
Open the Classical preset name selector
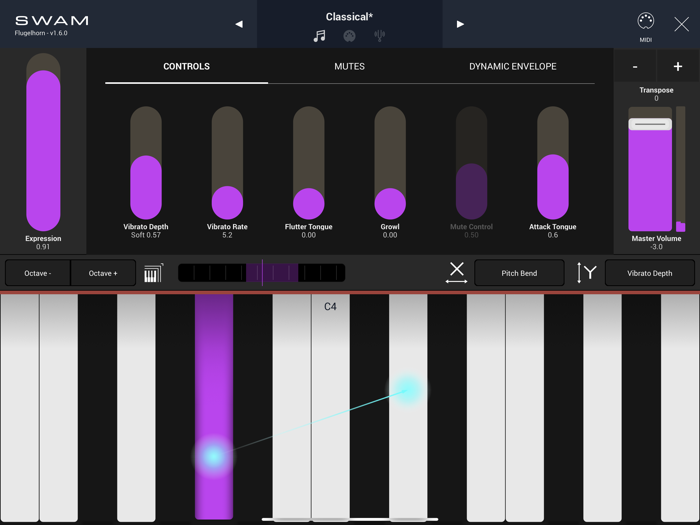pyautogui.click(x=349, y=16)
